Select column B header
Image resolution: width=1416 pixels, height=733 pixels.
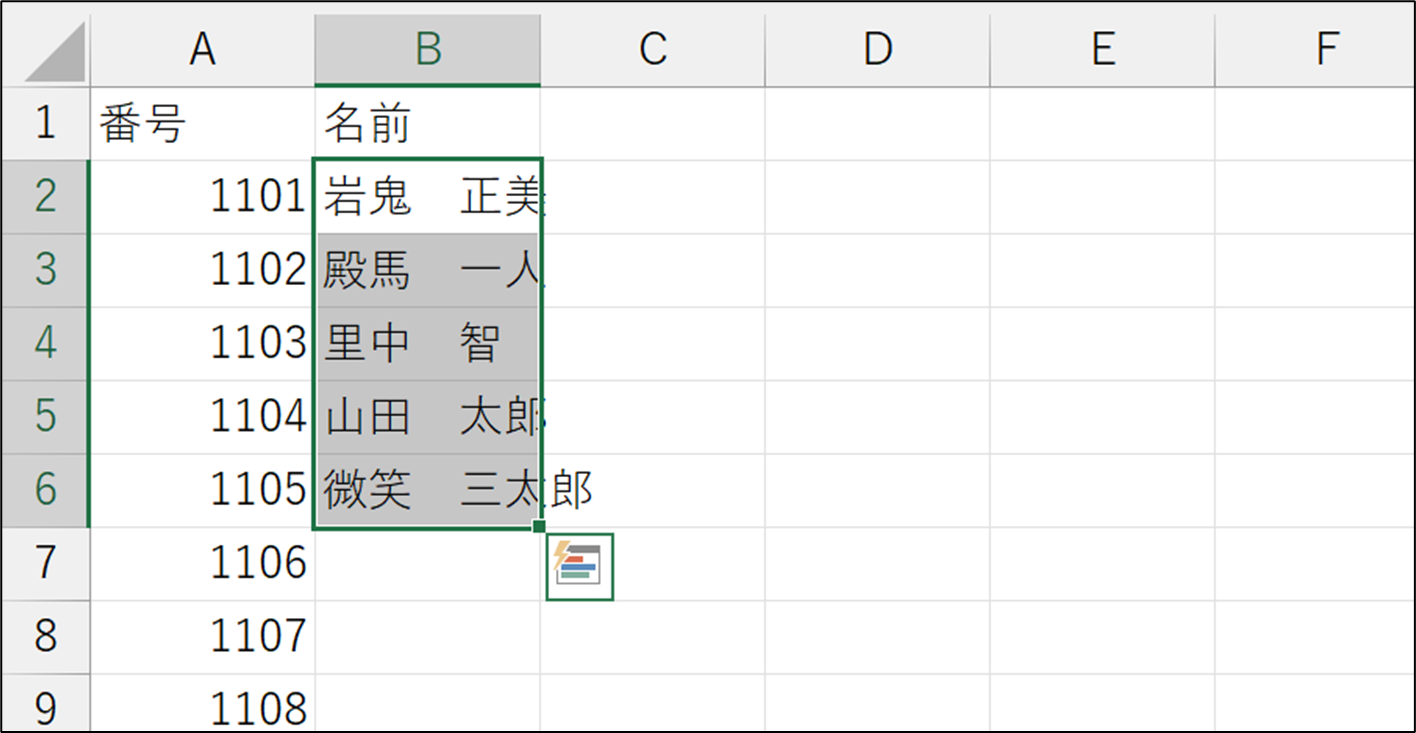(428, 50)
